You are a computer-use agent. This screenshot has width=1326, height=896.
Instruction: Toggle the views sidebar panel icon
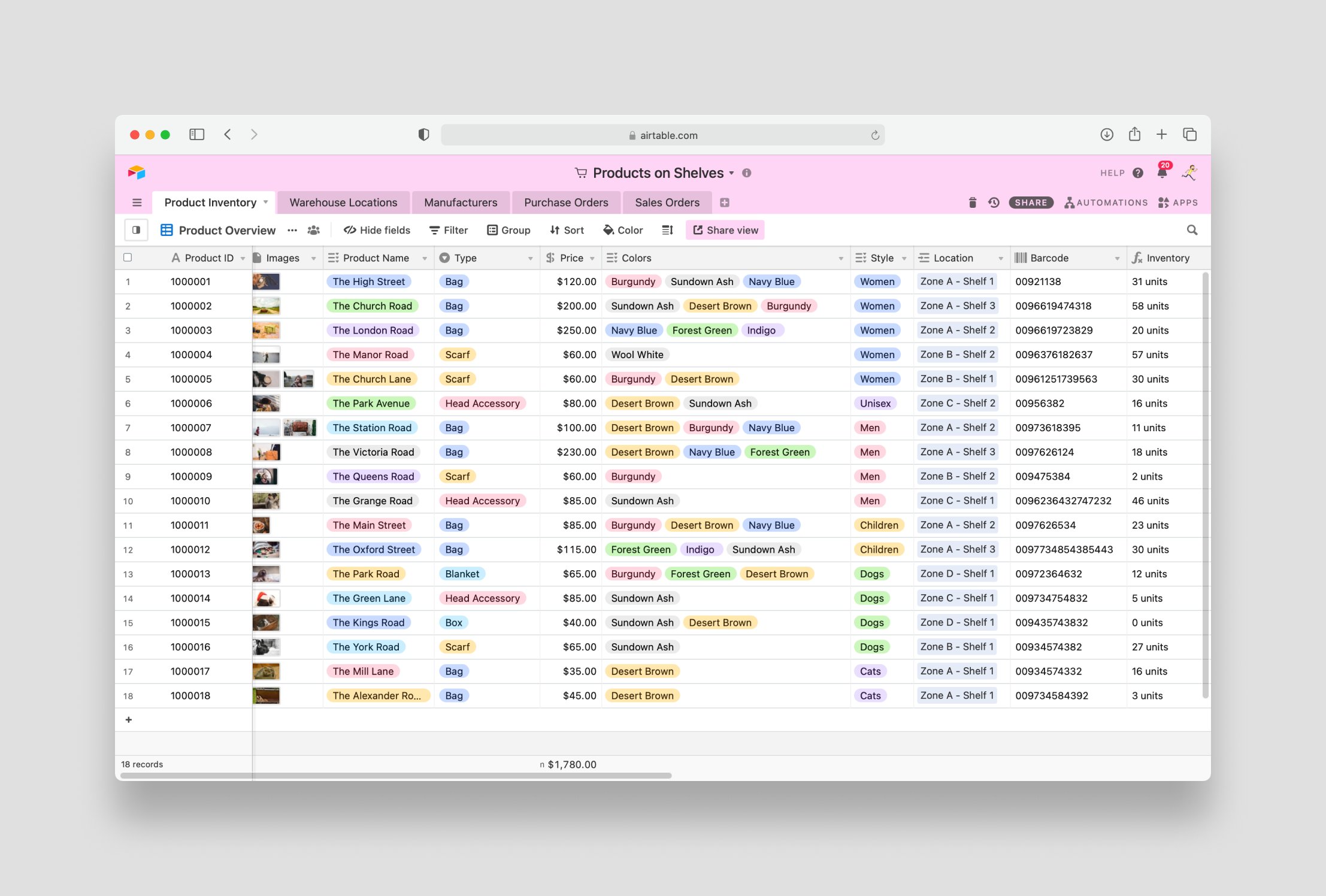coord(137,230)
